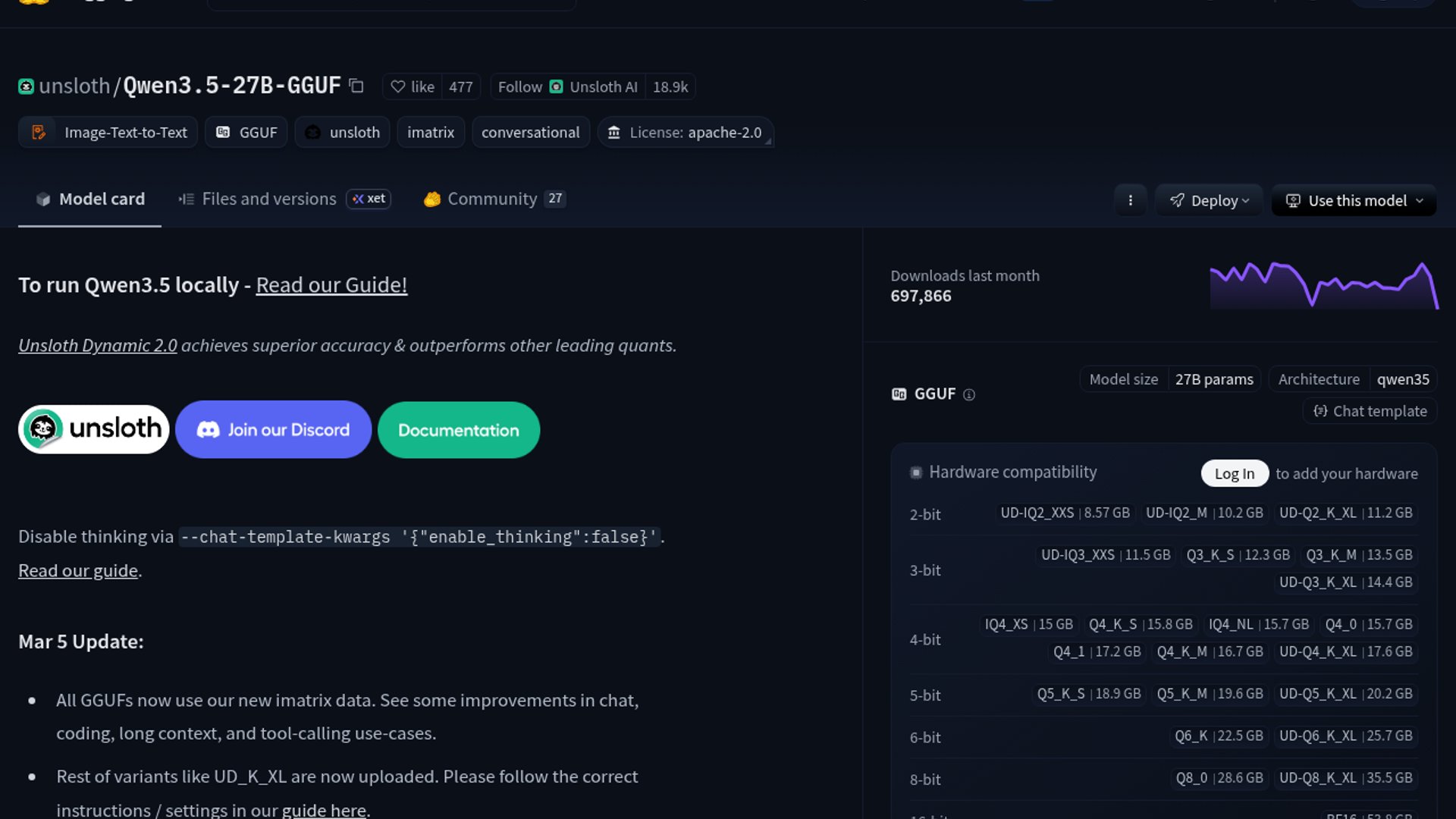
Task: Click the Log In button
Action: tap(1234, 473)
